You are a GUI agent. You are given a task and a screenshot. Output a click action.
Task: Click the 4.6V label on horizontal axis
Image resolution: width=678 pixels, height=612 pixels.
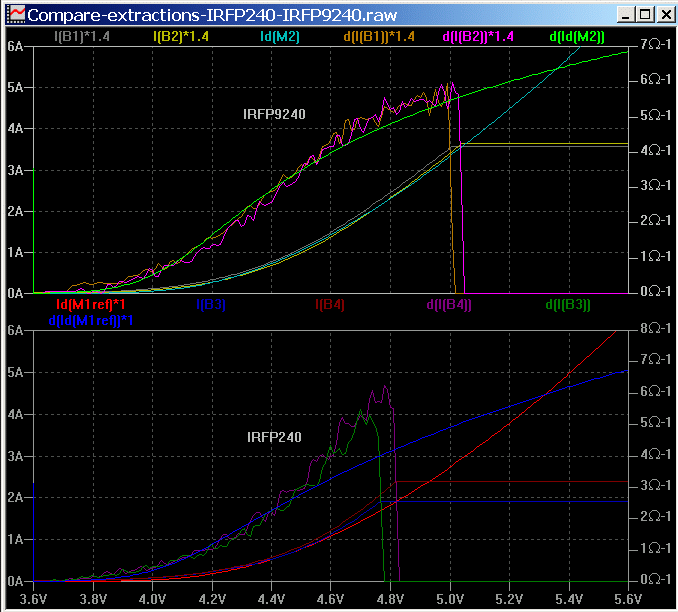(x=331, y=599)
